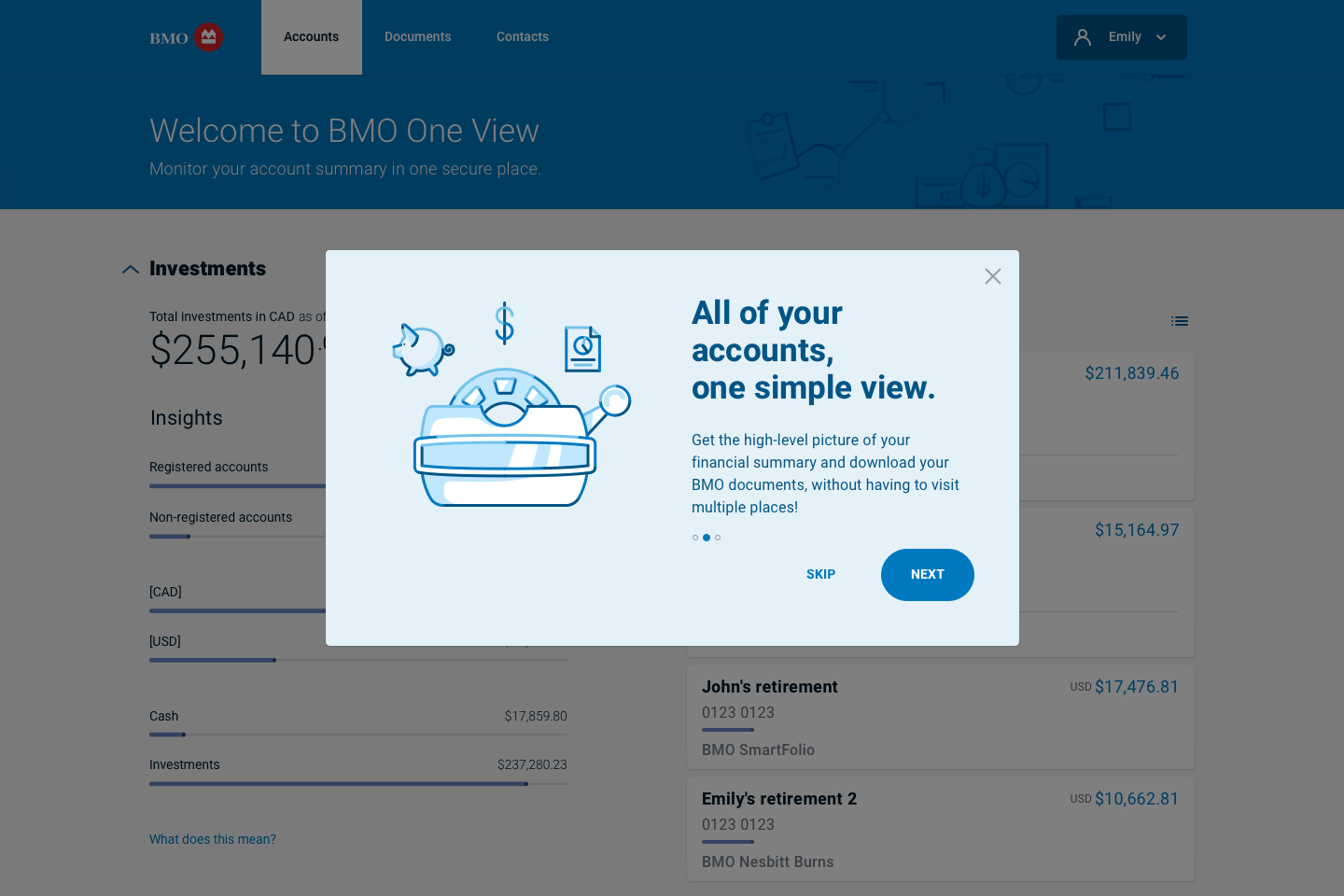The image size is (1344, 896).
Task: Open the Emily's retirement 2 account card
Action: tap(941, 829)
